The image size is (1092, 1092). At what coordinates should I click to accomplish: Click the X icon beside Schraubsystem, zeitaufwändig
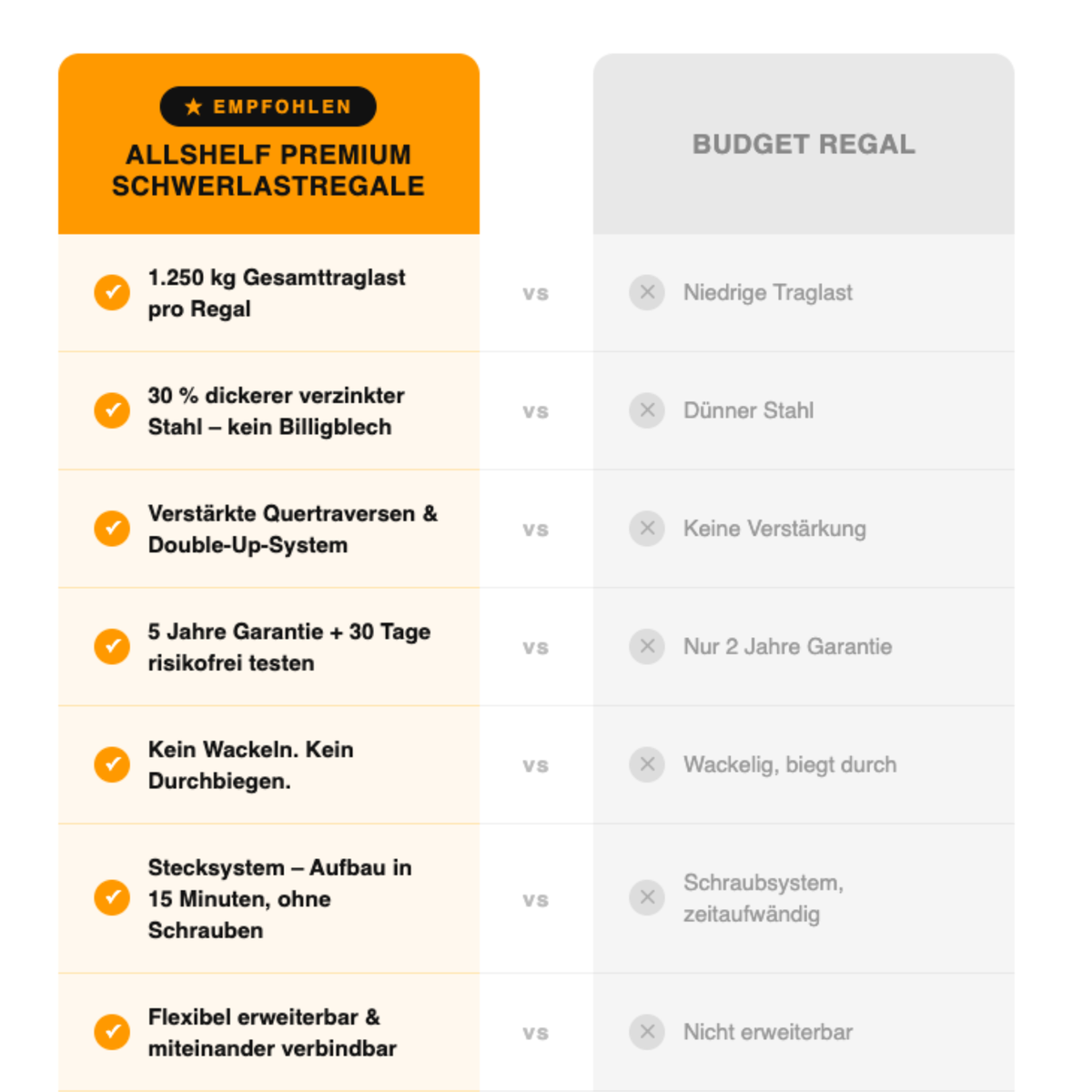coord(647,898)
